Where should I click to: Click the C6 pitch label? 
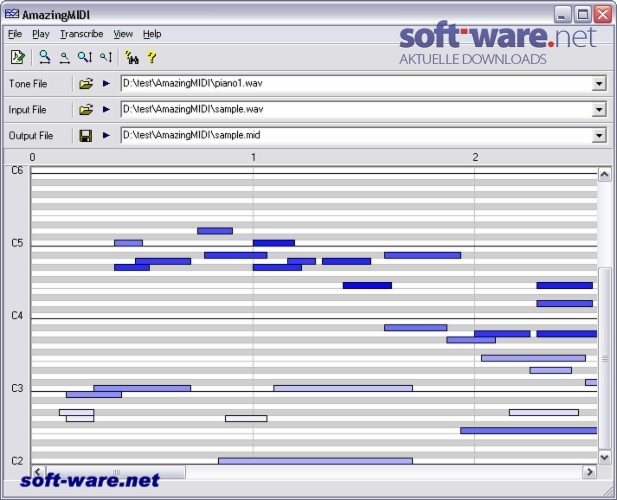click(17, 170)
